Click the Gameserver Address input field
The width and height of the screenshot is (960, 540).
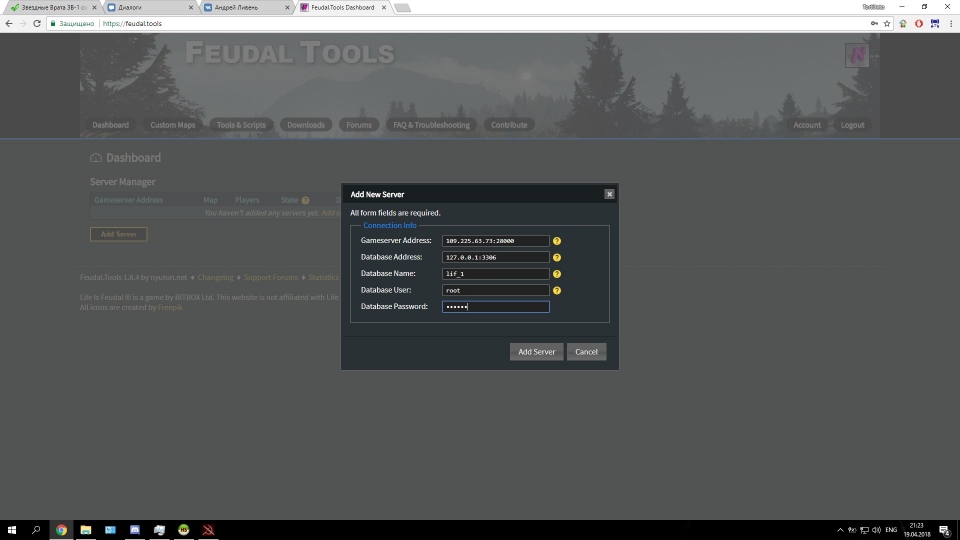[x=495, y=241]
